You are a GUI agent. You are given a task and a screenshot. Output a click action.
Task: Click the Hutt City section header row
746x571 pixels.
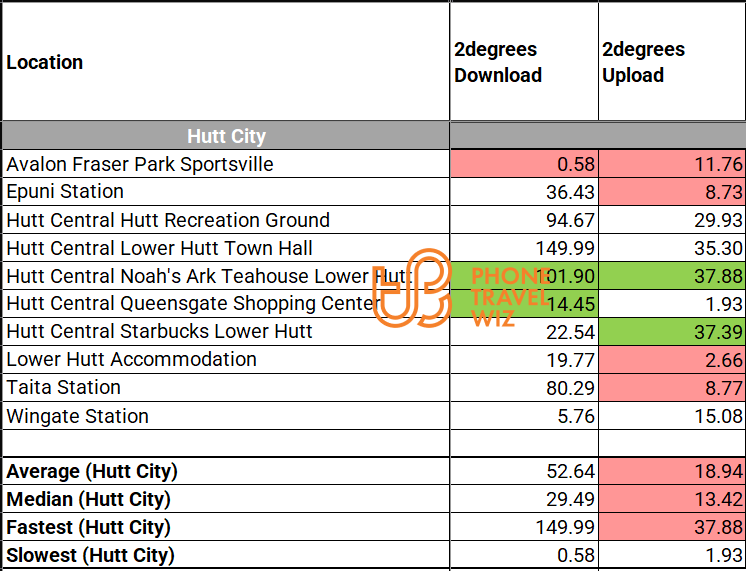point(225,136)
